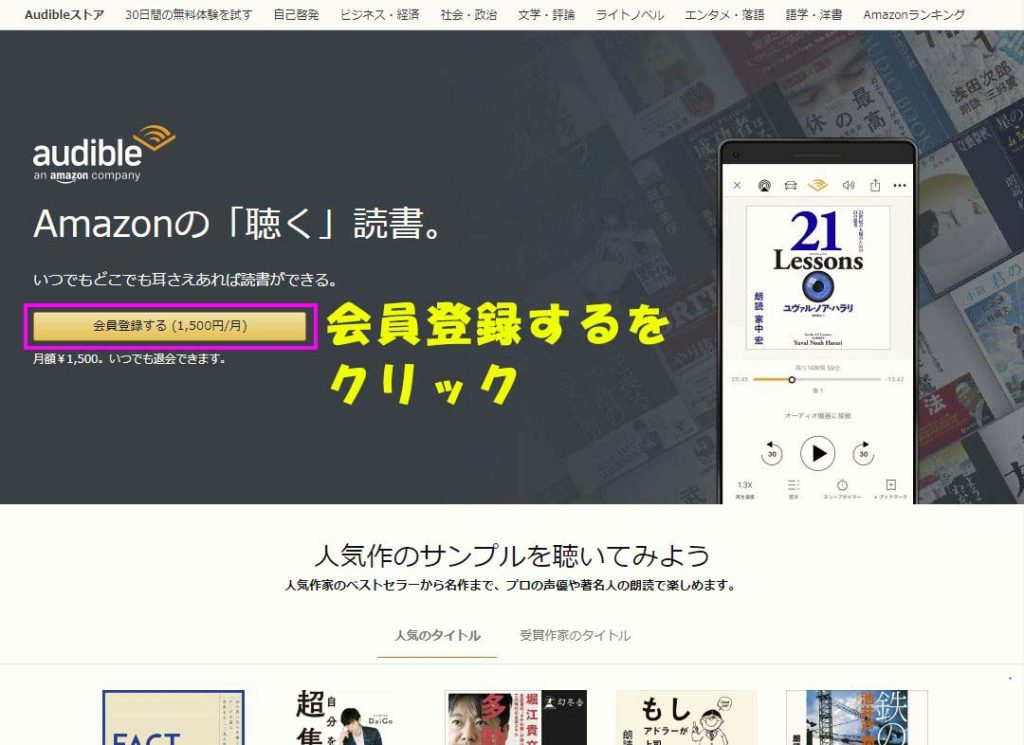Open the Amazonランキング page
This screenshot has height=745, width=1024.
(x=914, y=14)
